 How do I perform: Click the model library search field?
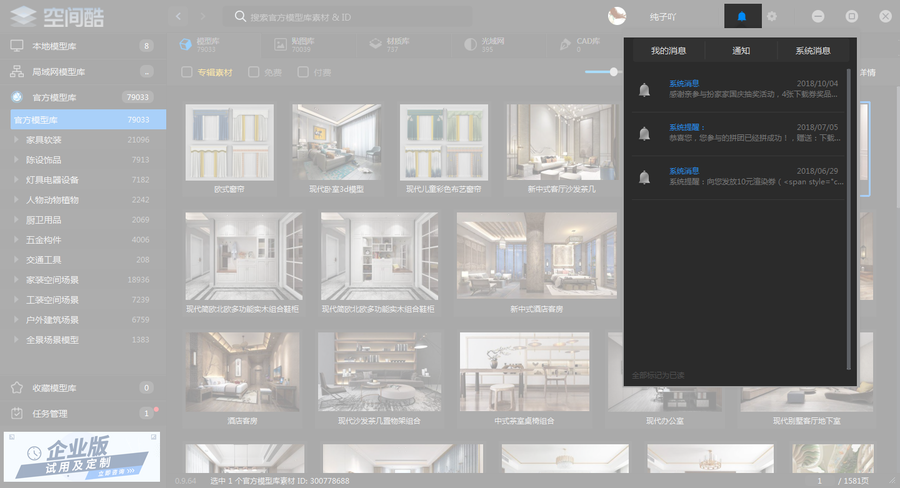point(347,17)
